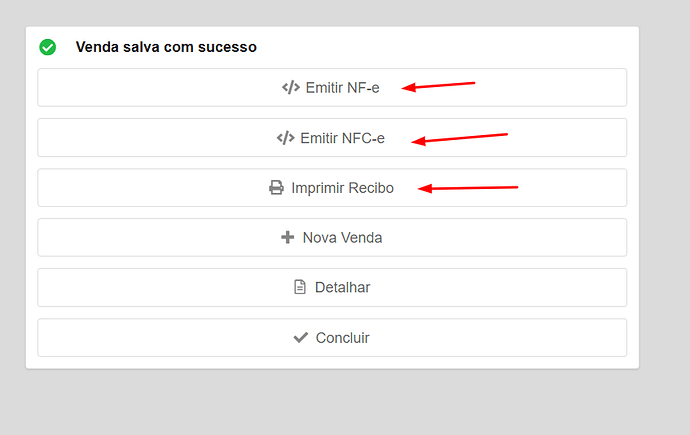Screen dimensions: 690x435
Task: Click the gray backdrop right of the dialog
Action: [x=664, y=200]
